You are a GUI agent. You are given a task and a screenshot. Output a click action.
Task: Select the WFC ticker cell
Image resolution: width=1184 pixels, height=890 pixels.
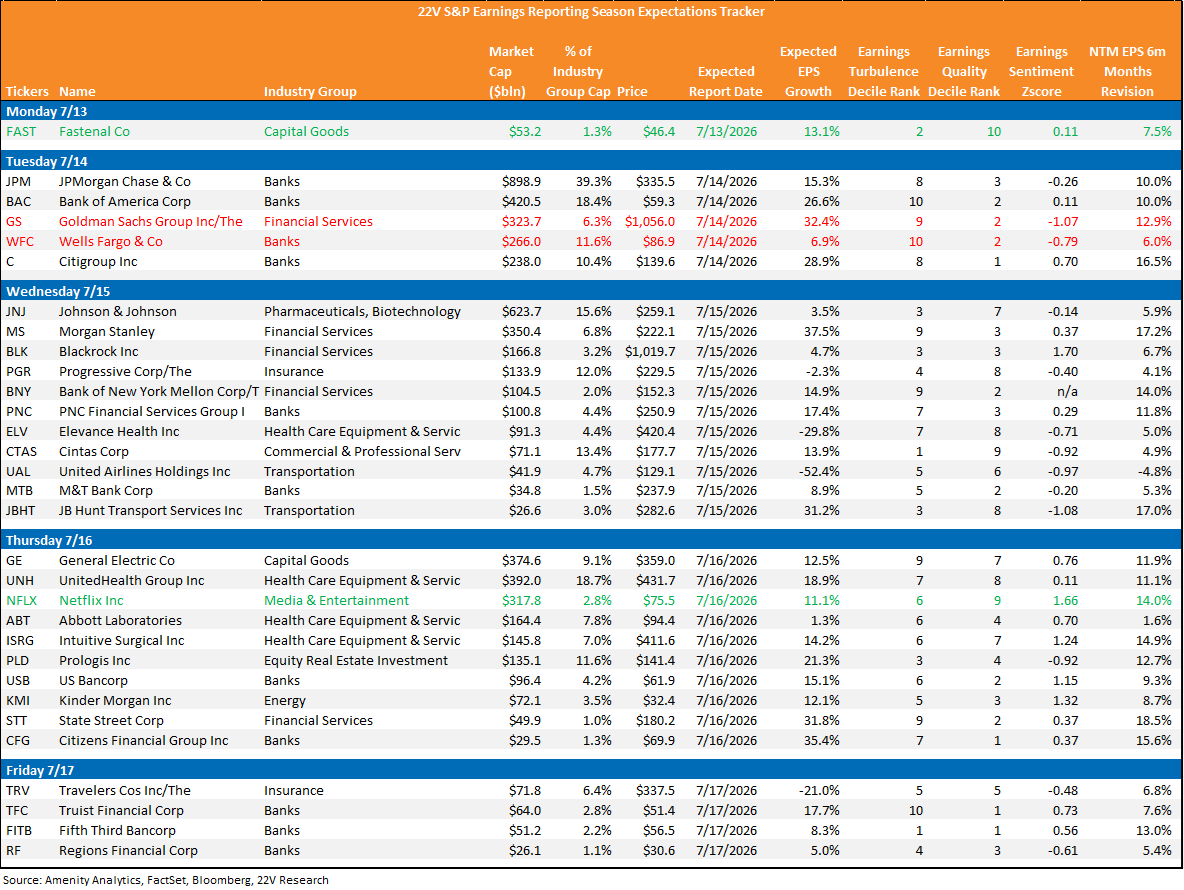[x=20, y=242]
